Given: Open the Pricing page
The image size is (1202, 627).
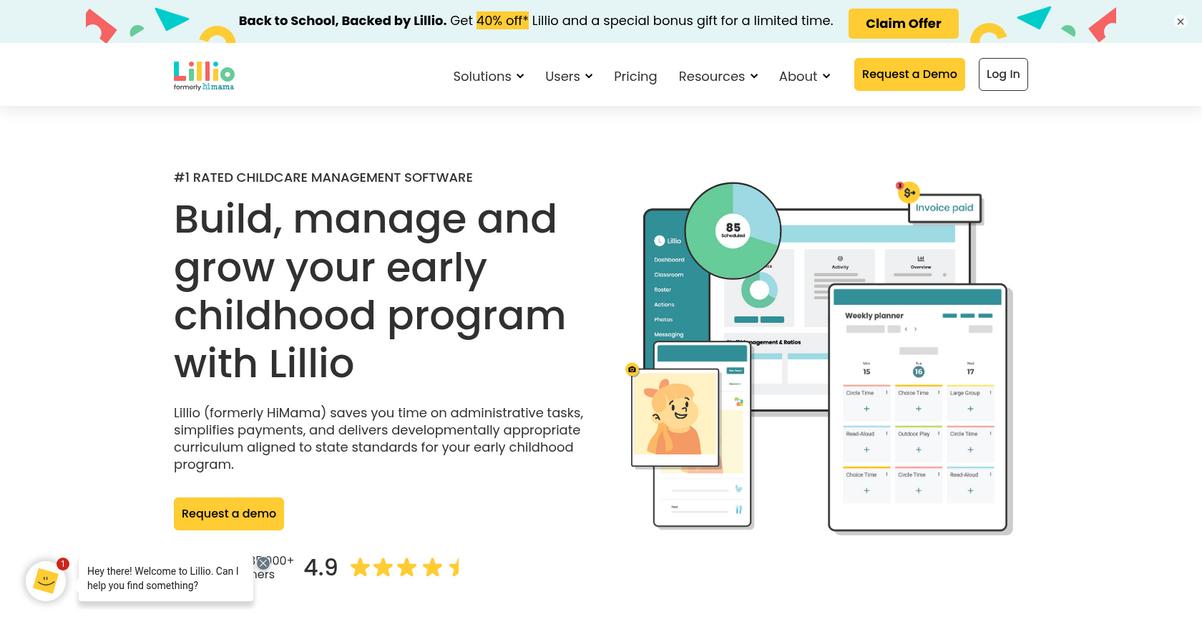Looking at the screenshot, I should tap(635, 76).
